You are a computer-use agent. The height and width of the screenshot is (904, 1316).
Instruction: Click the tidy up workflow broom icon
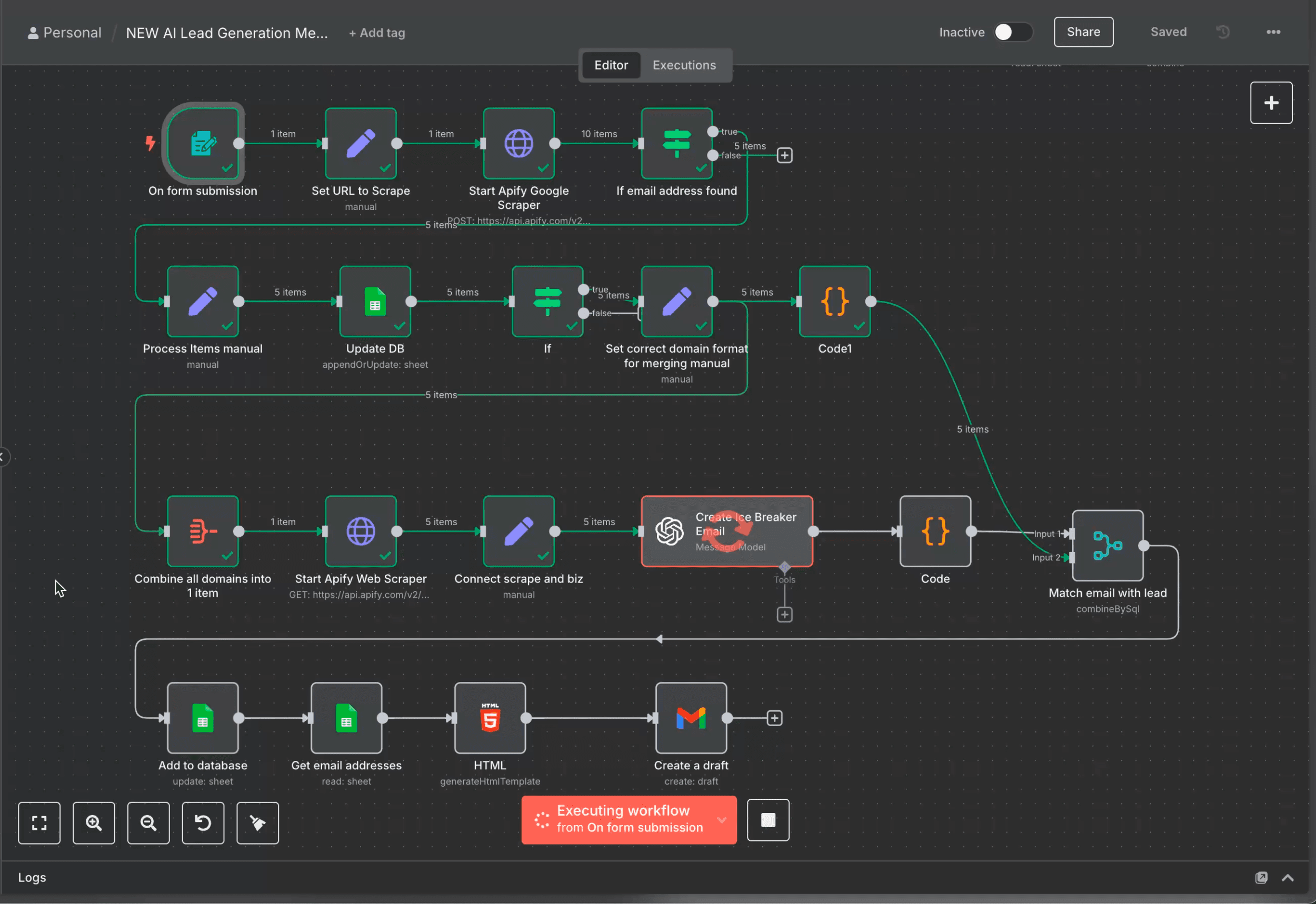click(257, 822)
